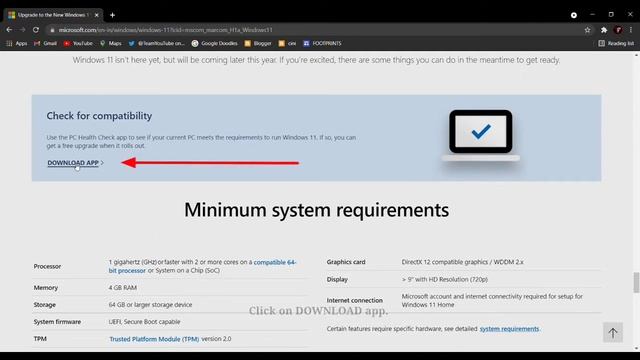The height and width of the screenshot is (360, 640).
Task: Click the Graphics card row label
Action: click(x=346, y=262)
